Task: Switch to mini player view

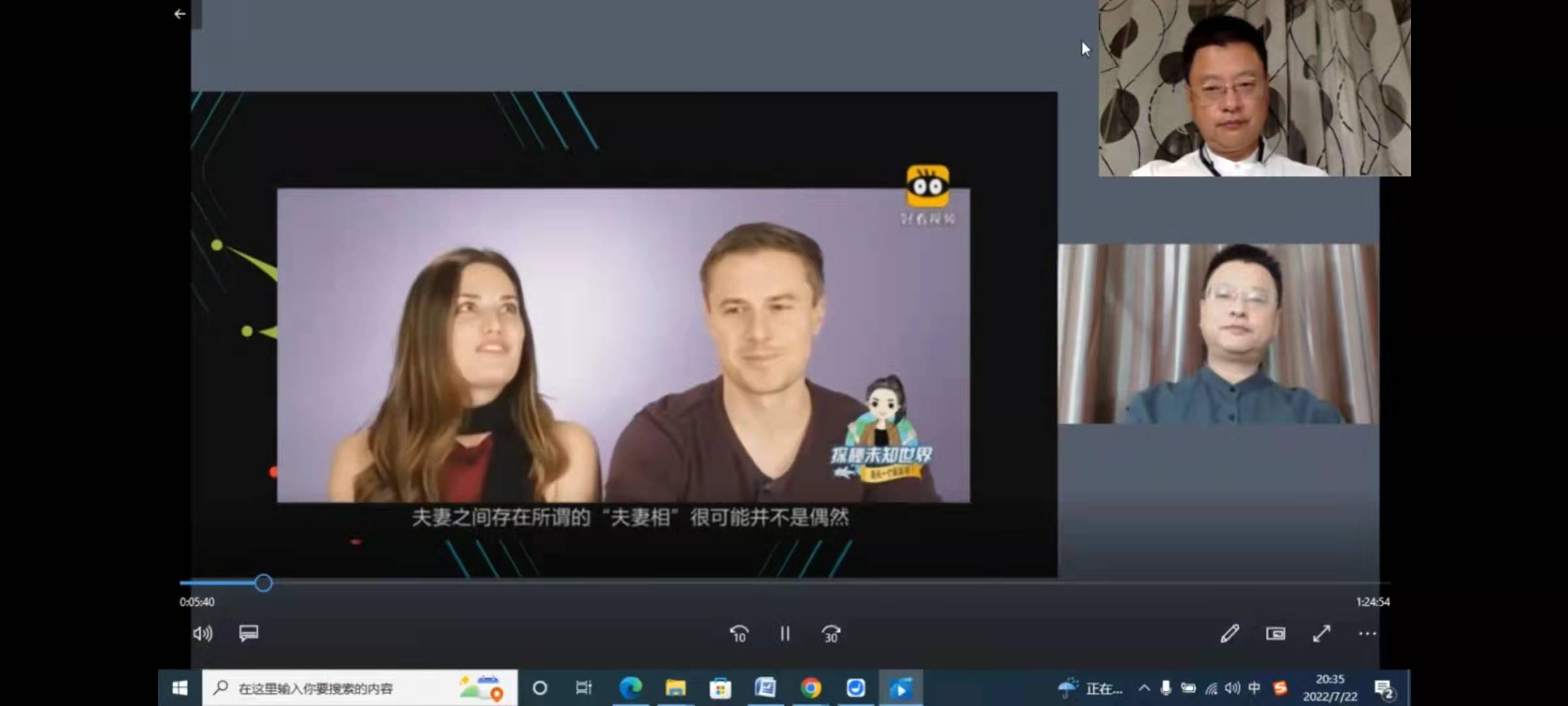Action: [1275, 633]
